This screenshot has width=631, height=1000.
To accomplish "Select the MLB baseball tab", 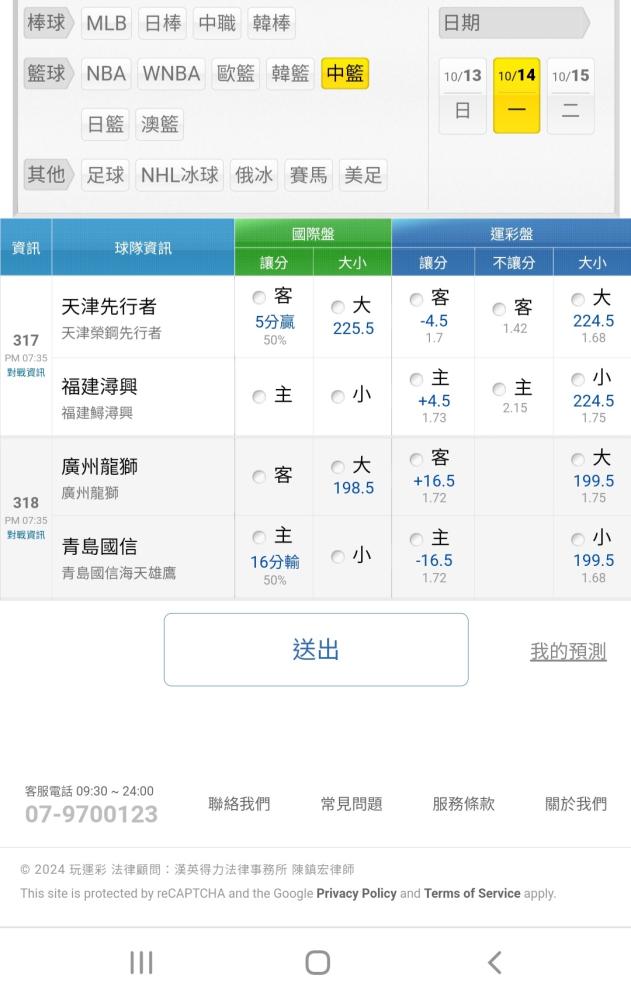I will pyautogui.click(x=106, y=23).
